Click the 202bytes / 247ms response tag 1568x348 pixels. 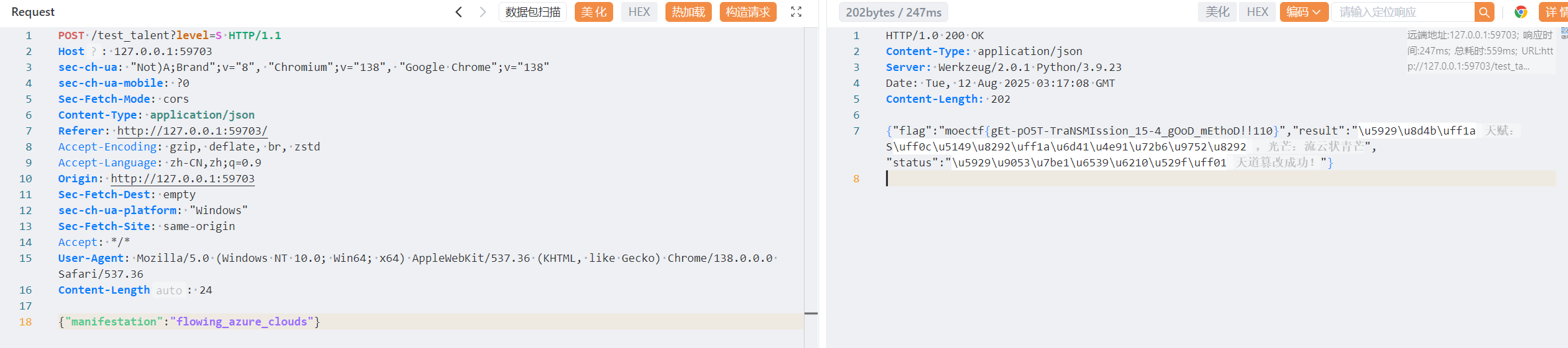point(893,13)
